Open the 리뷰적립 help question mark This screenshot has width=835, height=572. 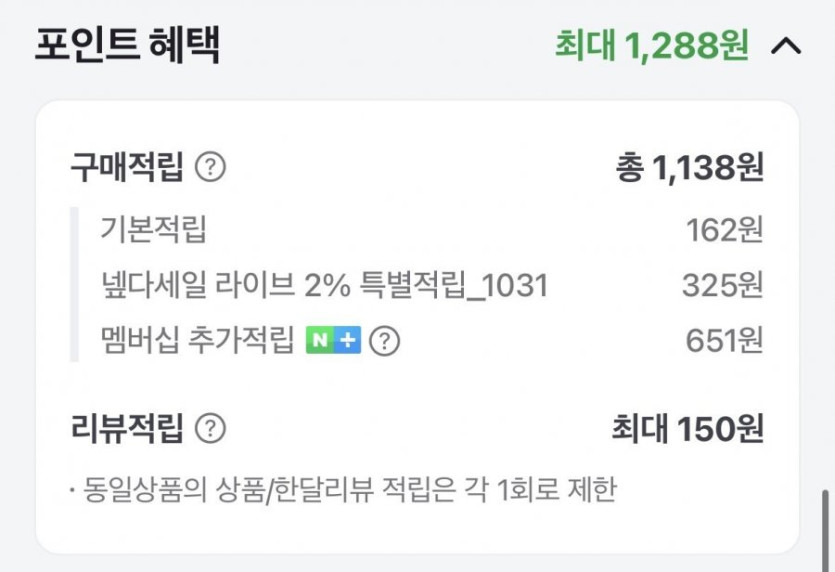coord(210,429)
